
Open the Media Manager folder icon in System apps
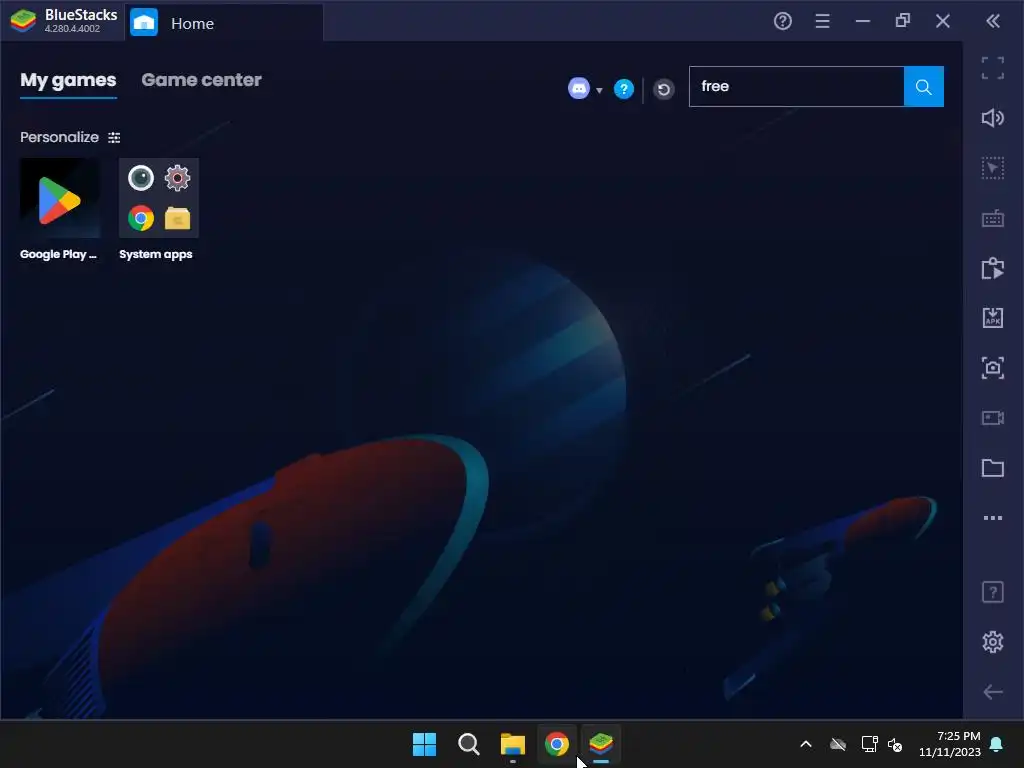(x=178, y=218)
